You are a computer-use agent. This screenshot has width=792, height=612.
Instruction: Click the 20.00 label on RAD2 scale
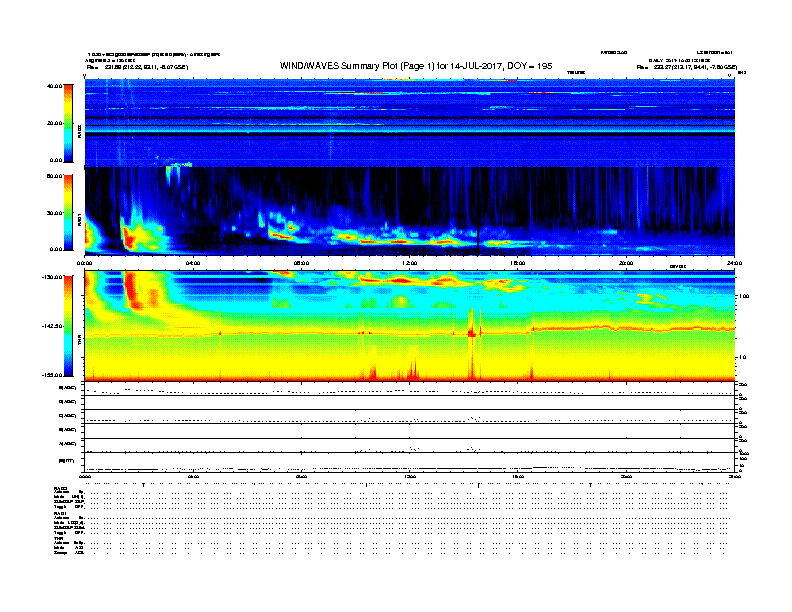[54, 123]
